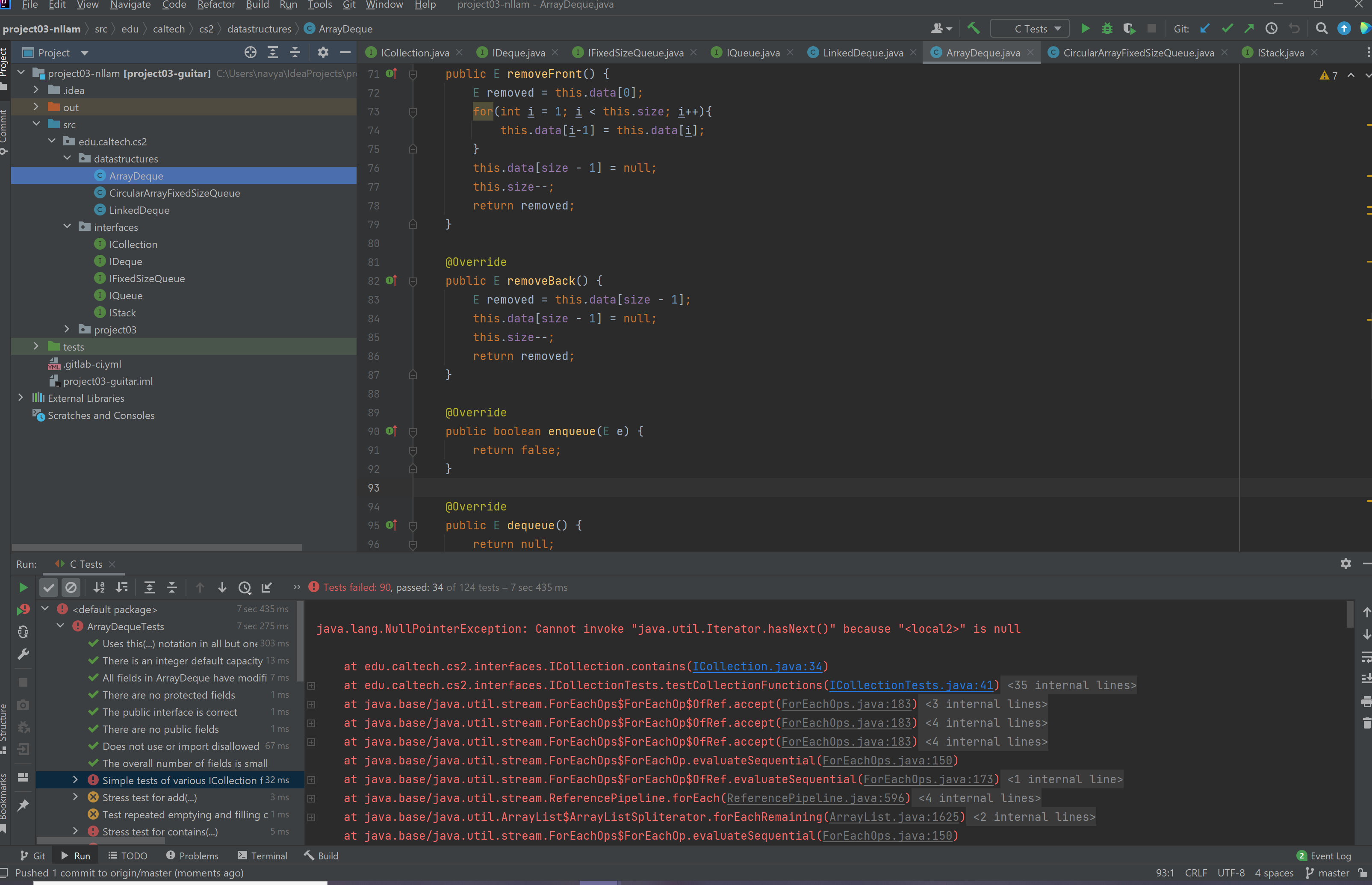This screenshot has width=1372, height=885.
Task: Switch to the LinkedDeque.java tab
Action: (x=862, y=53)
